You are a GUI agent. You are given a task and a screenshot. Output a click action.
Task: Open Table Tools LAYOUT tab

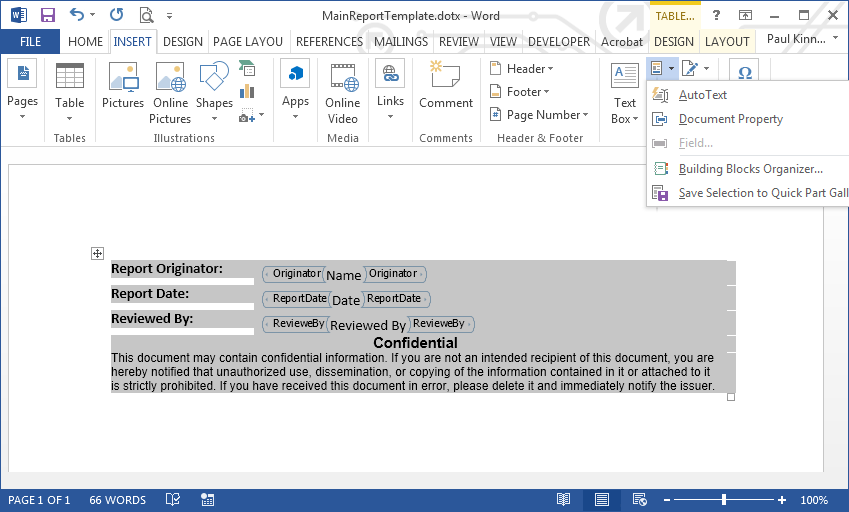pyautogui.click(x=727, y=42)
